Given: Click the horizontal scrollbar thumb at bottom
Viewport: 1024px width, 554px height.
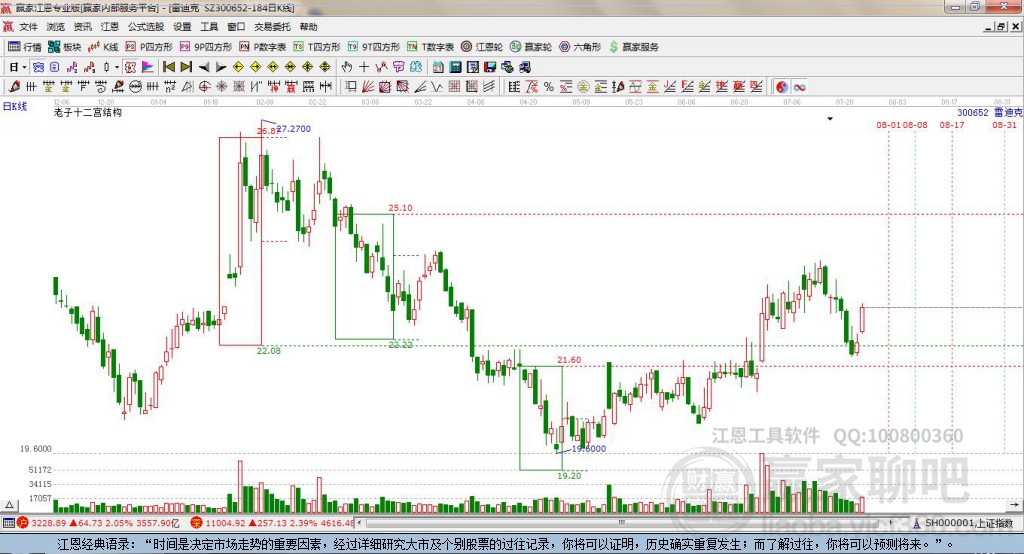Looking at the screenshot, I should pos(622,523).
